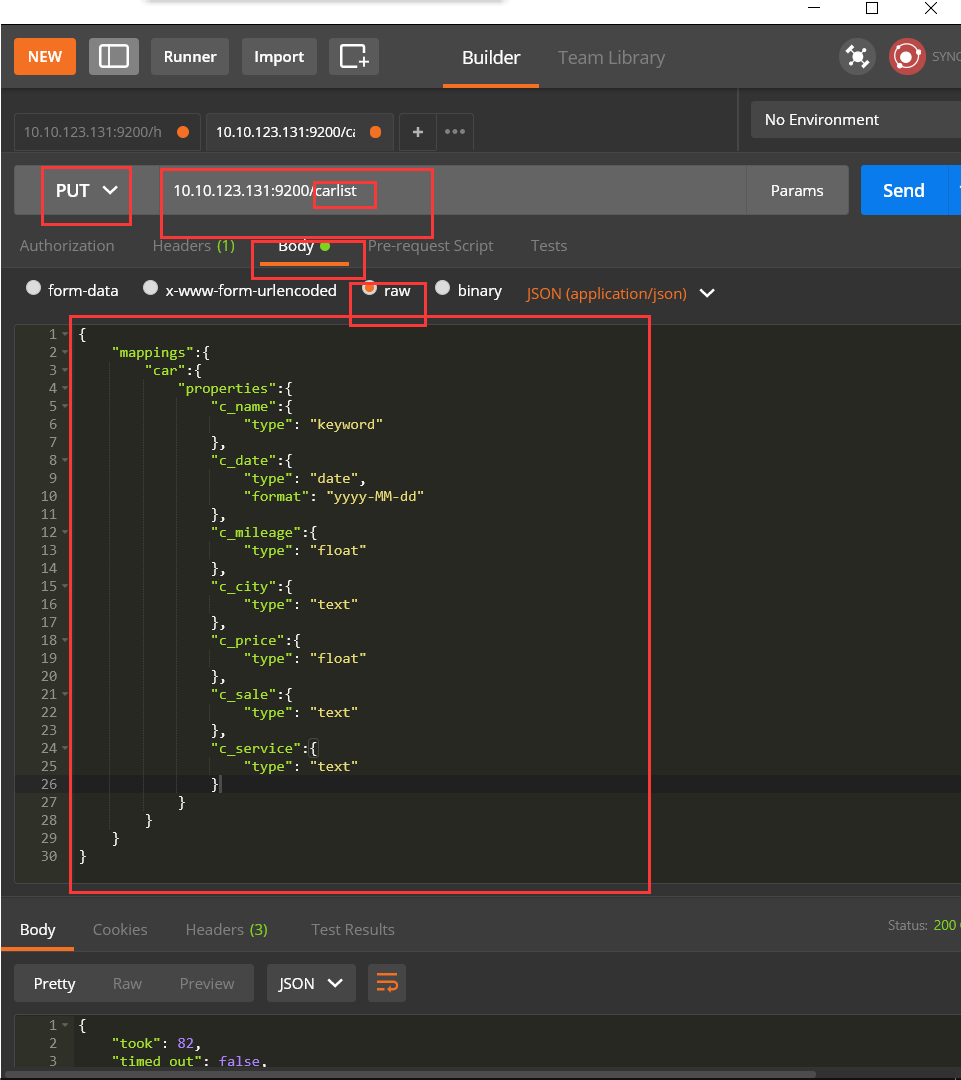Select Pretty response view
This screenshot has width=961, height=1080.
(54, 984)
